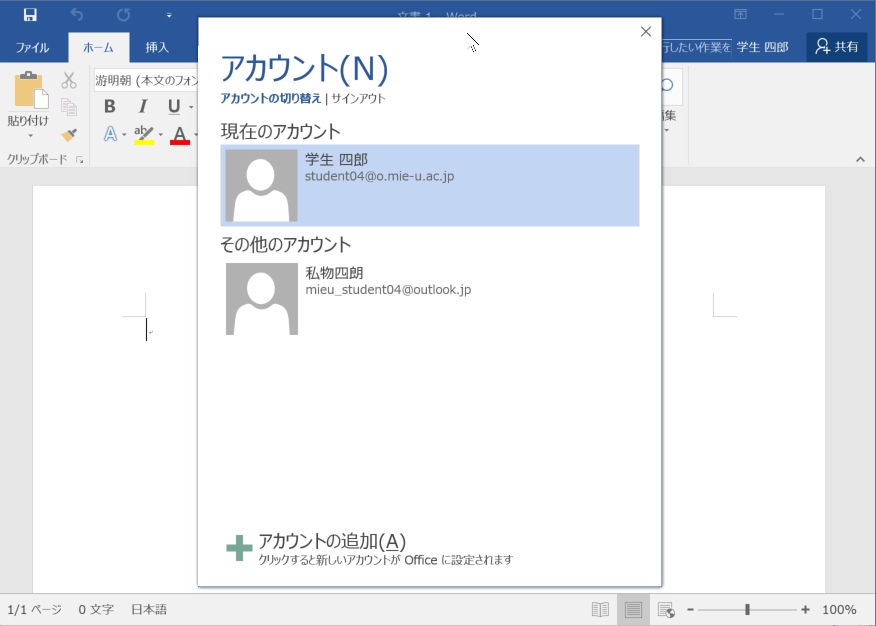Image resolution: width=876 pixels, height=626 pixels.
Task: Click 0 文字 word count
Action: (x=96, y=609)
